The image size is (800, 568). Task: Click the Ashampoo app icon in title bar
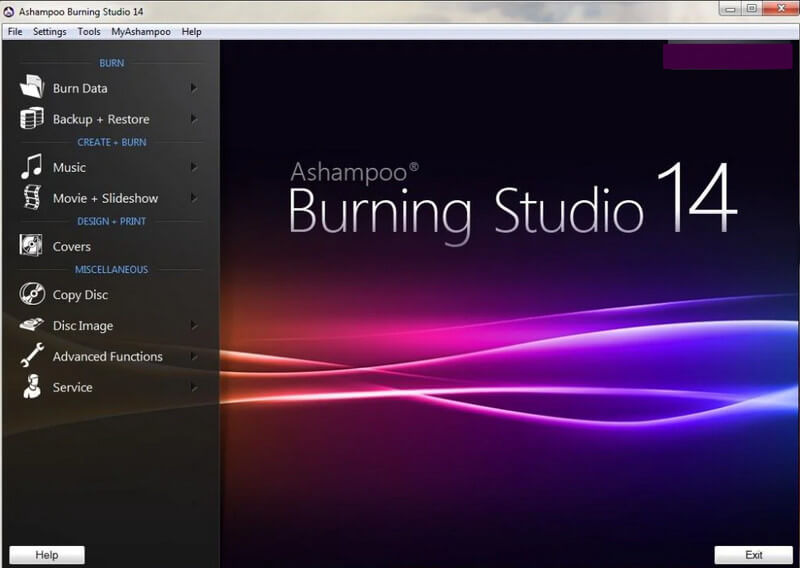[x=9, y=11]
